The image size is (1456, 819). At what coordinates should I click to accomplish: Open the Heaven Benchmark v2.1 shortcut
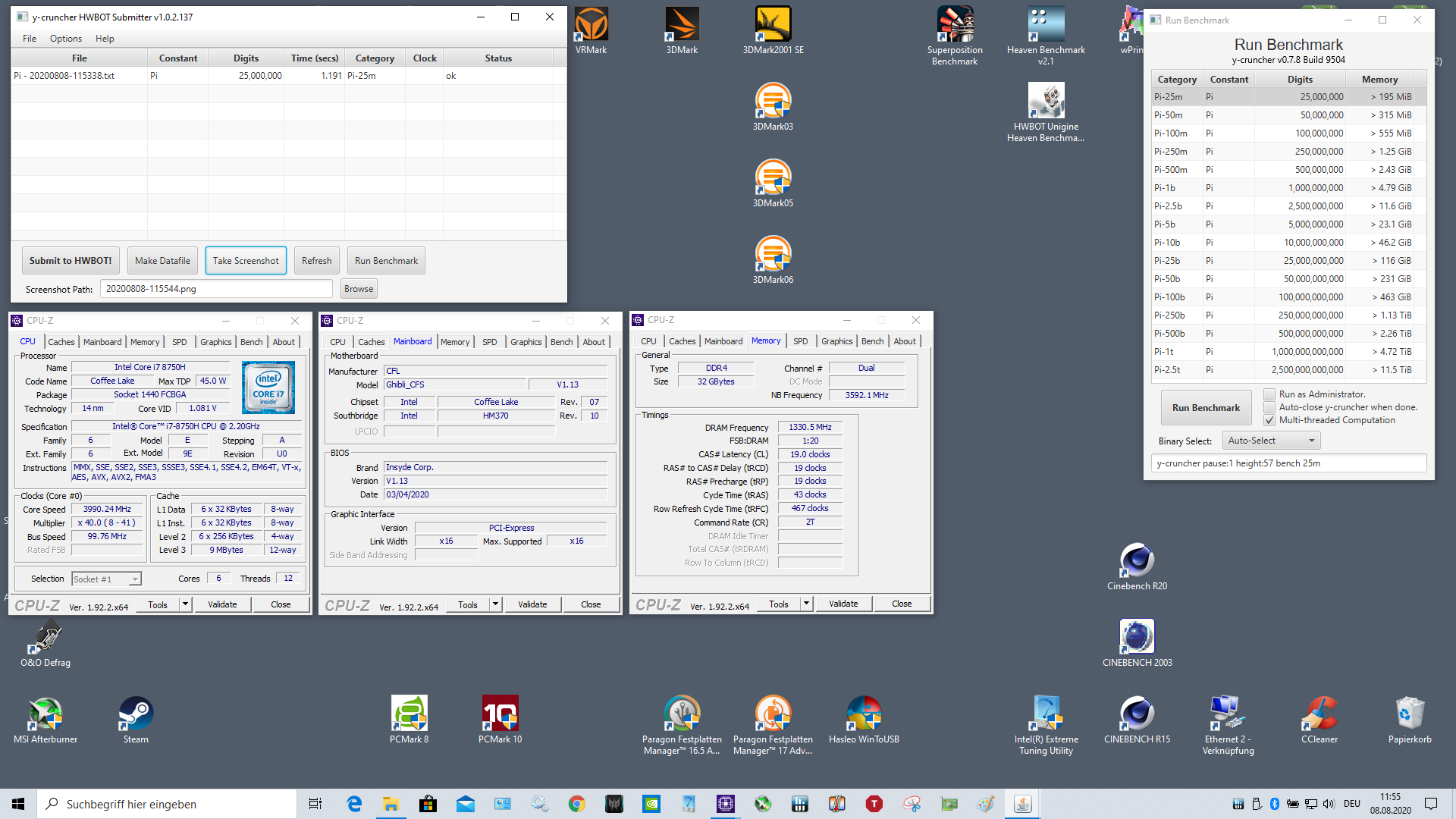tap(1046, 36)
